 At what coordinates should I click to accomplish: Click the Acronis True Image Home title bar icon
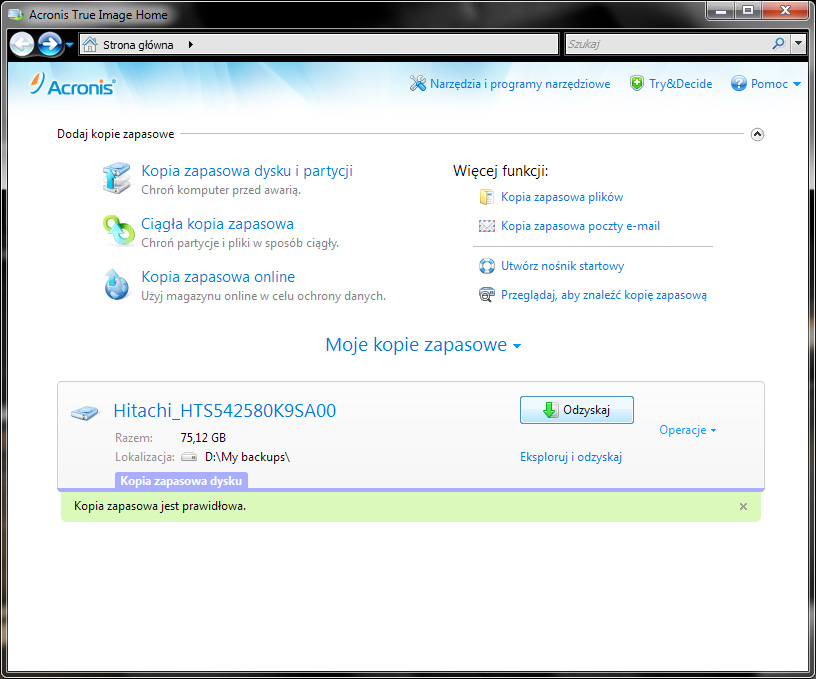(16, 15)
